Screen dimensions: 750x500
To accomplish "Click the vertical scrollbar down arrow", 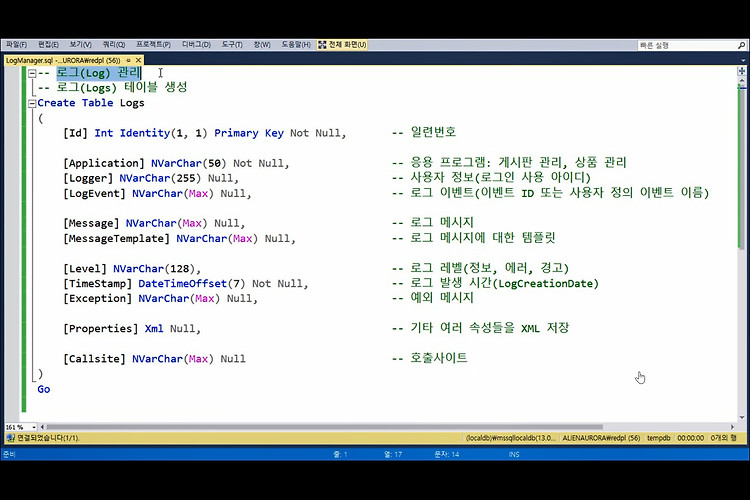I will [742, 417].
